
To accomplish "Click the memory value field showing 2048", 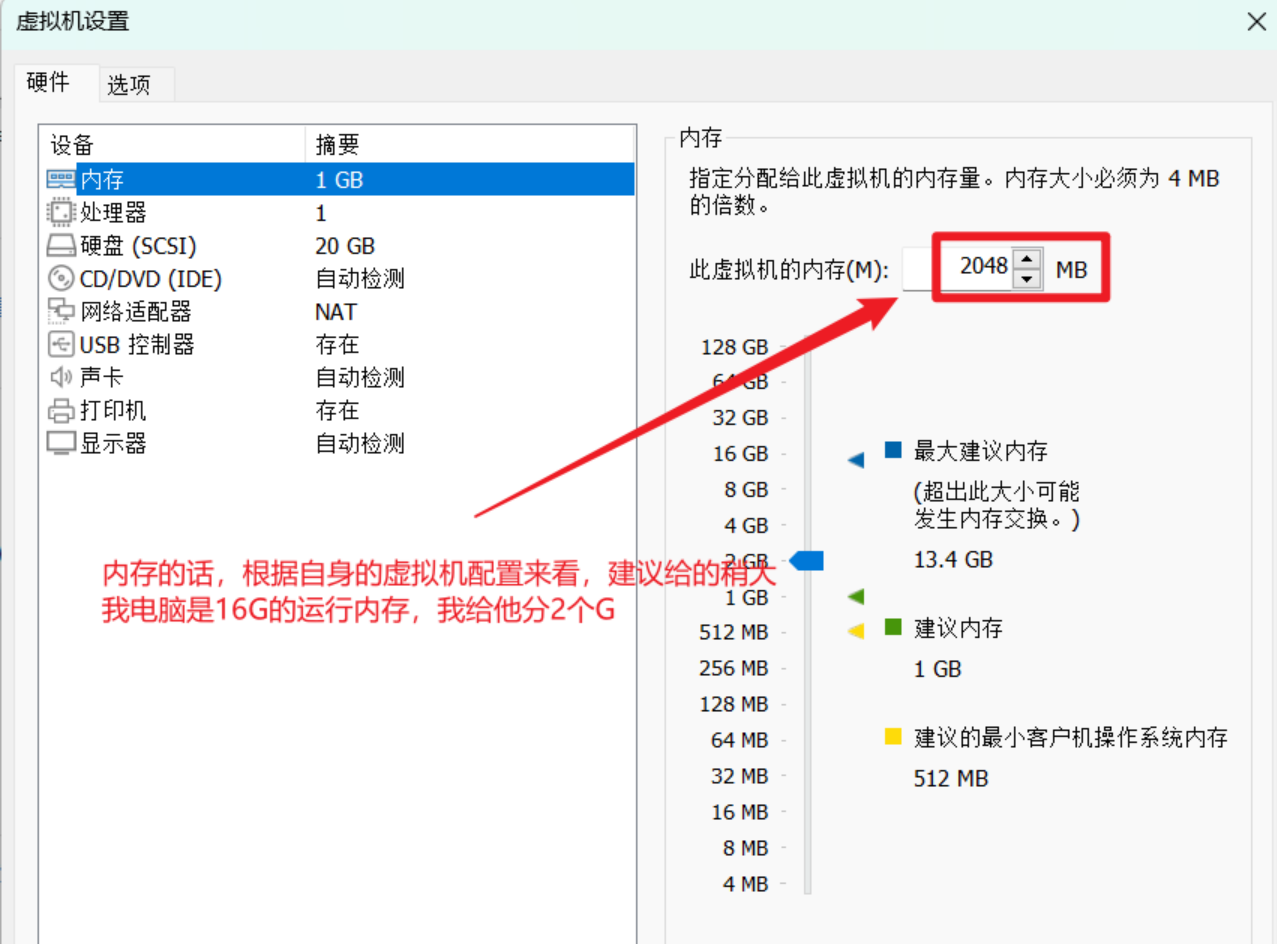I will pos(975,267).
